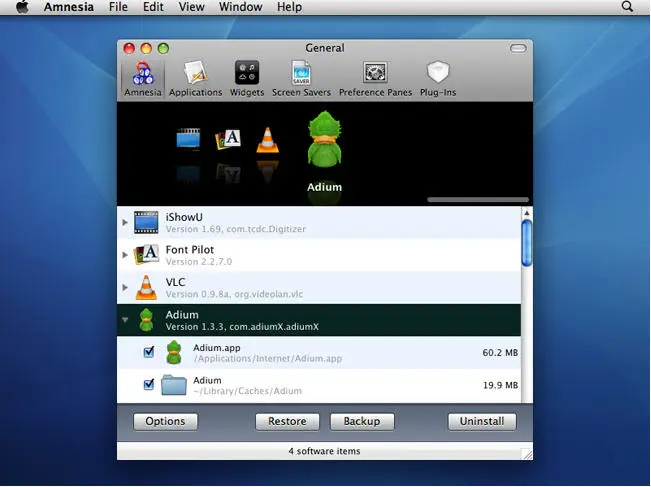Click 'Version 2.2.7.0' text
This screenshot has width=651, height=487.
click(x=198, y=262)
